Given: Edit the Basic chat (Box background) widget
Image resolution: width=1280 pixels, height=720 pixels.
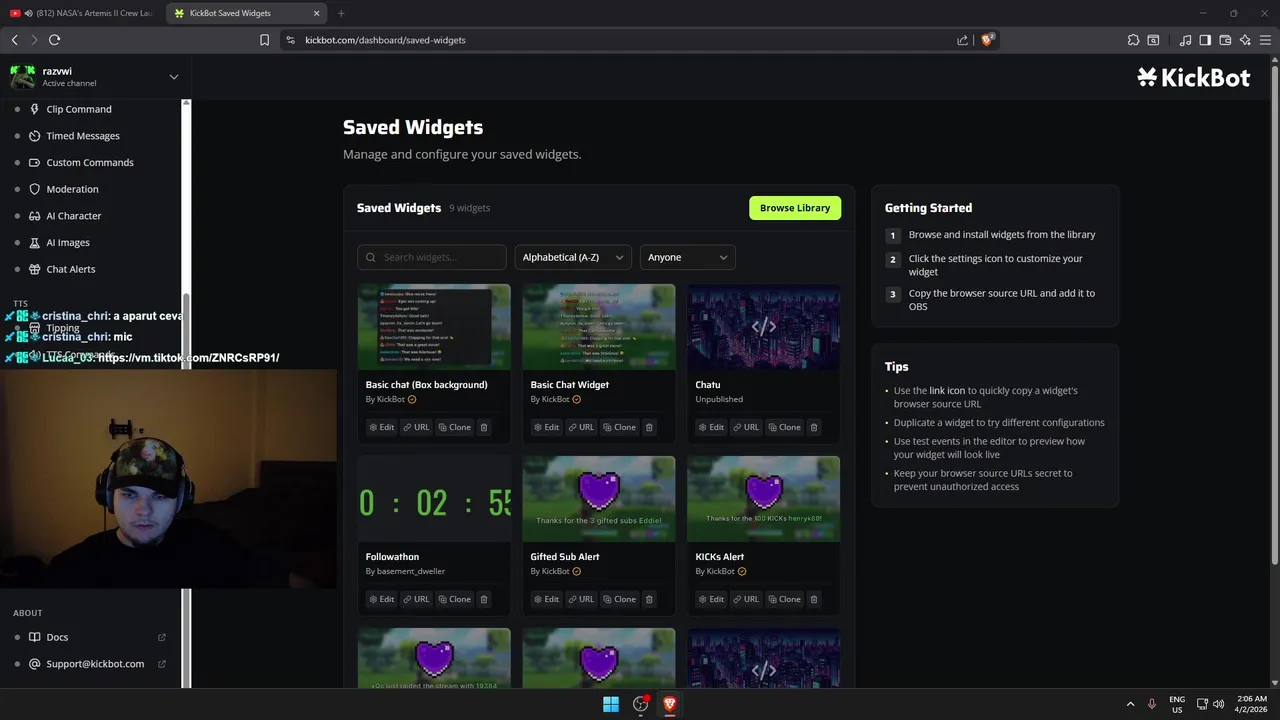Looking at the screenshot, I should (382, 427).
